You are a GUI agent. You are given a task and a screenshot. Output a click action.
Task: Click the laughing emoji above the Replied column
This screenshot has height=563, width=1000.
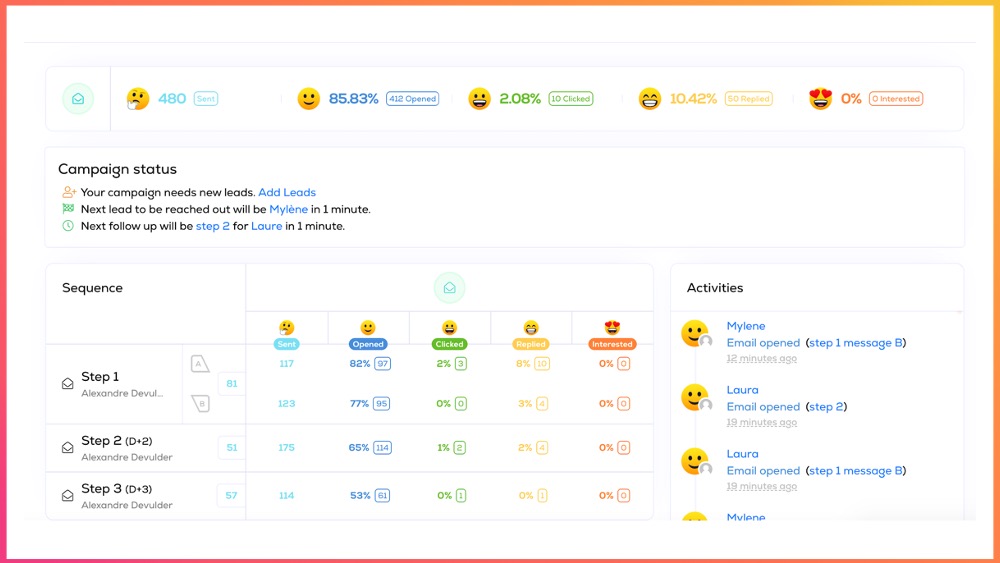531,328
